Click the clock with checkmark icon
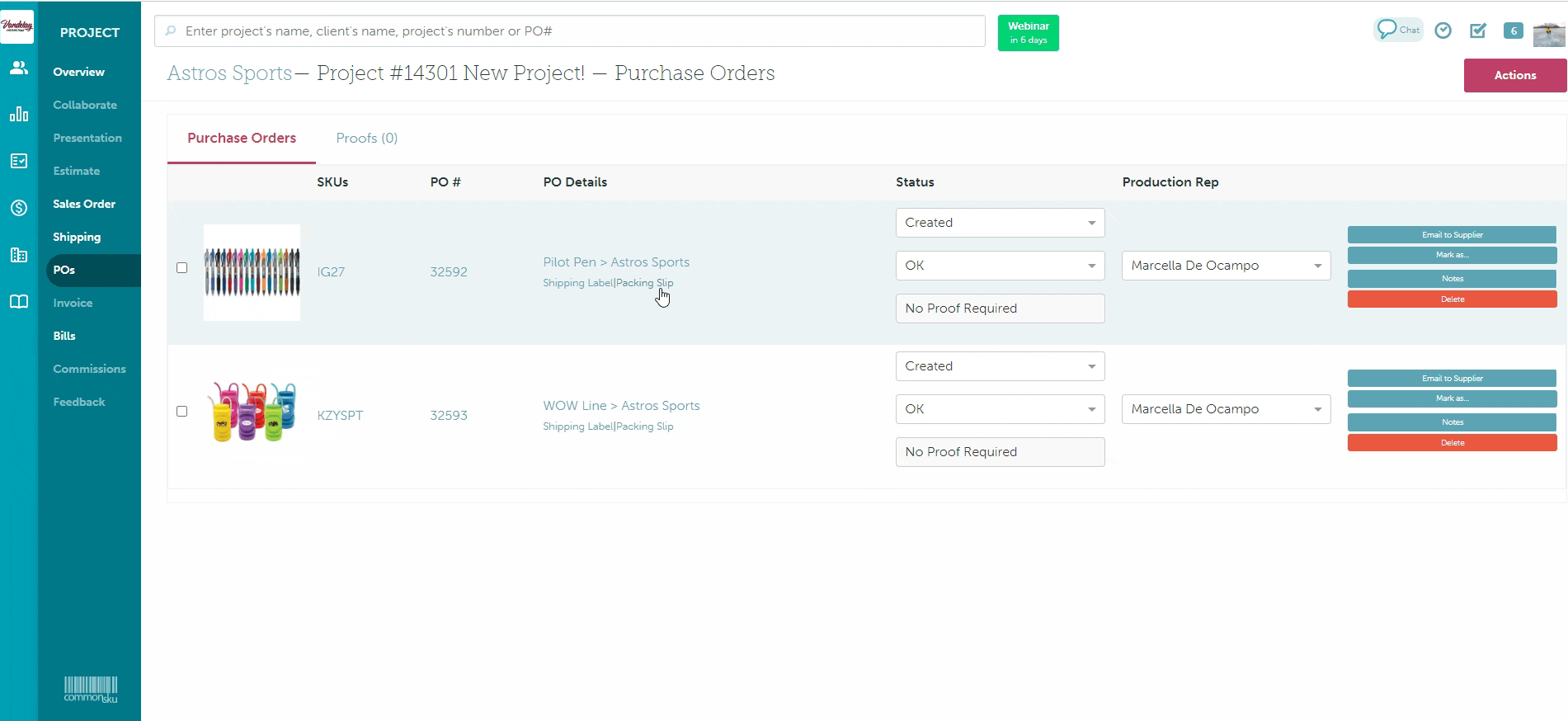 tap(1443, 31)
